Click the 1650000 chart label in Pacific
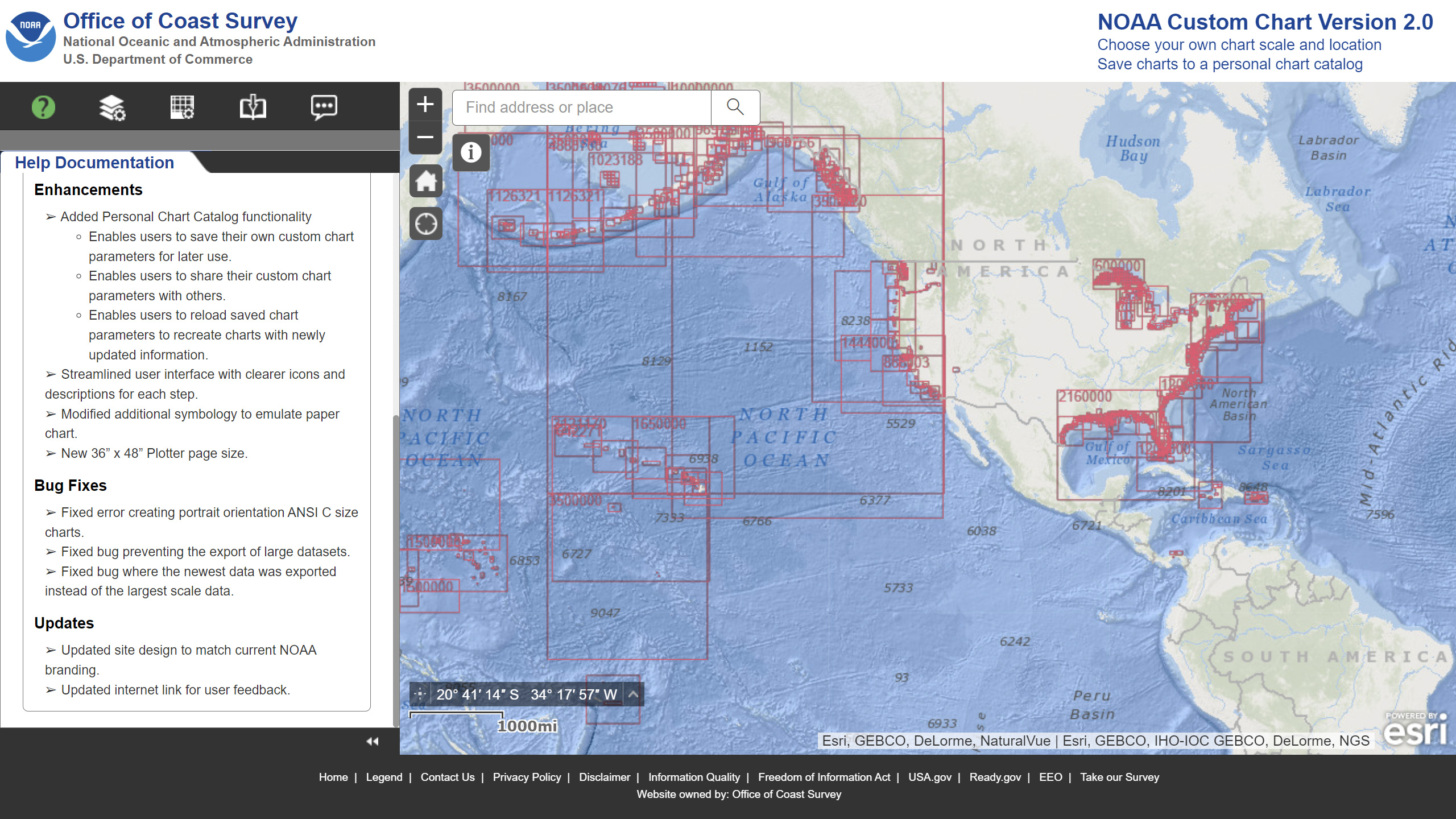Screen dimensions: 1456x819 (660, 424)
